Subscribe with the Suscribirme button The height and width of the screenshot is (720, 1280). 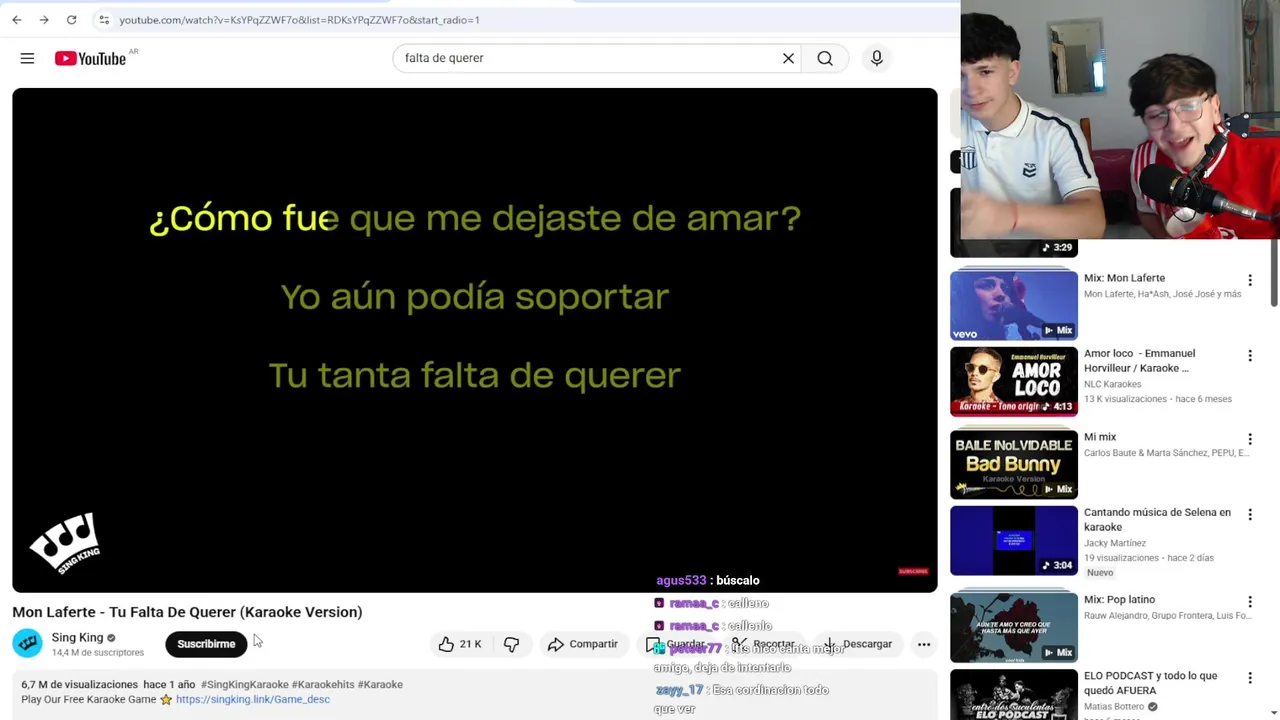click(x=206, y=644)
